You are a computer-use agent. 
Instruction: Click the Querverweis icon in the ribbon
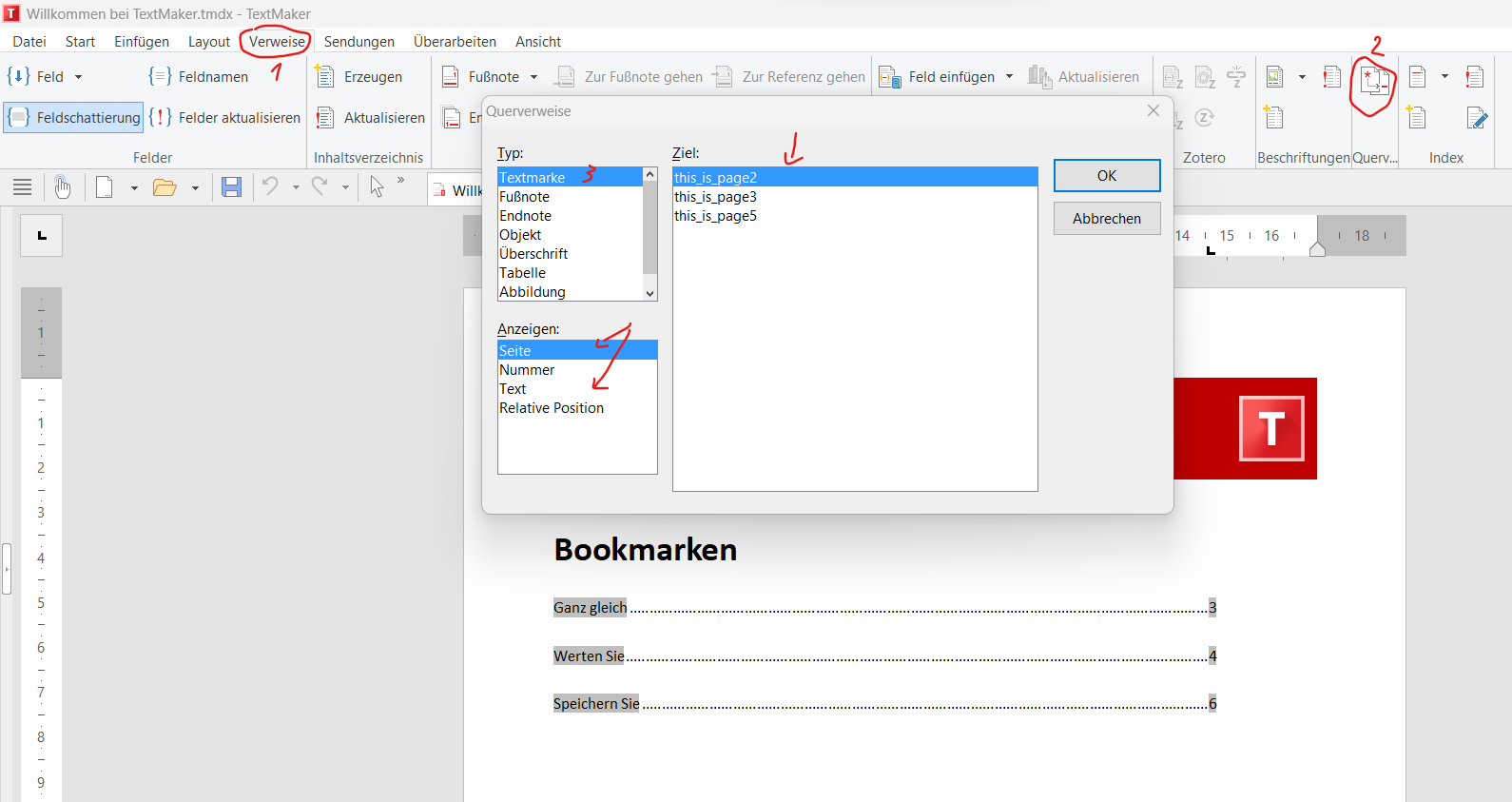pos(1373,82)
